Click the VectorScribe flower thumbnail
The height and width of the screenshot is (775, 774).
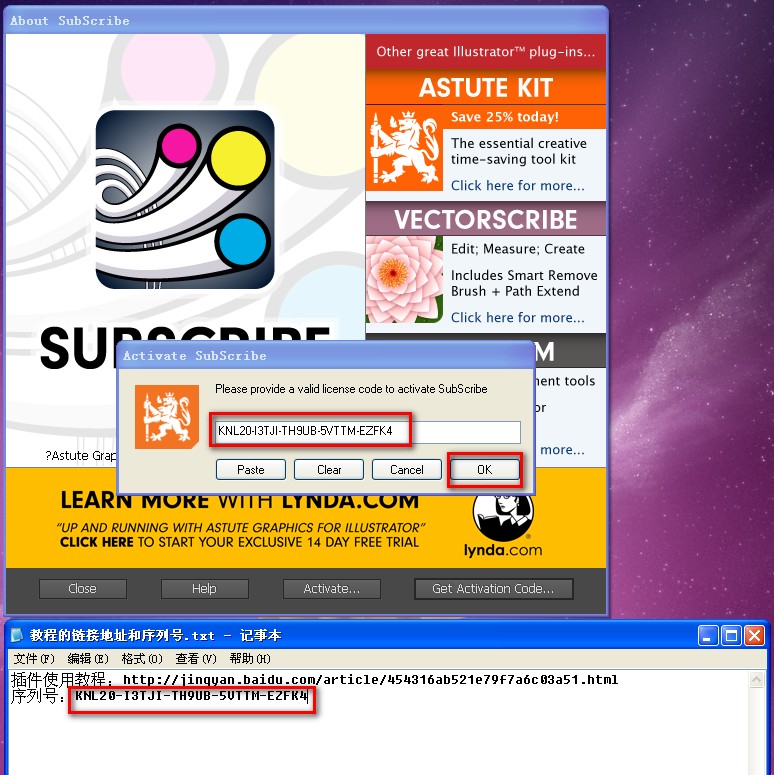404,280
